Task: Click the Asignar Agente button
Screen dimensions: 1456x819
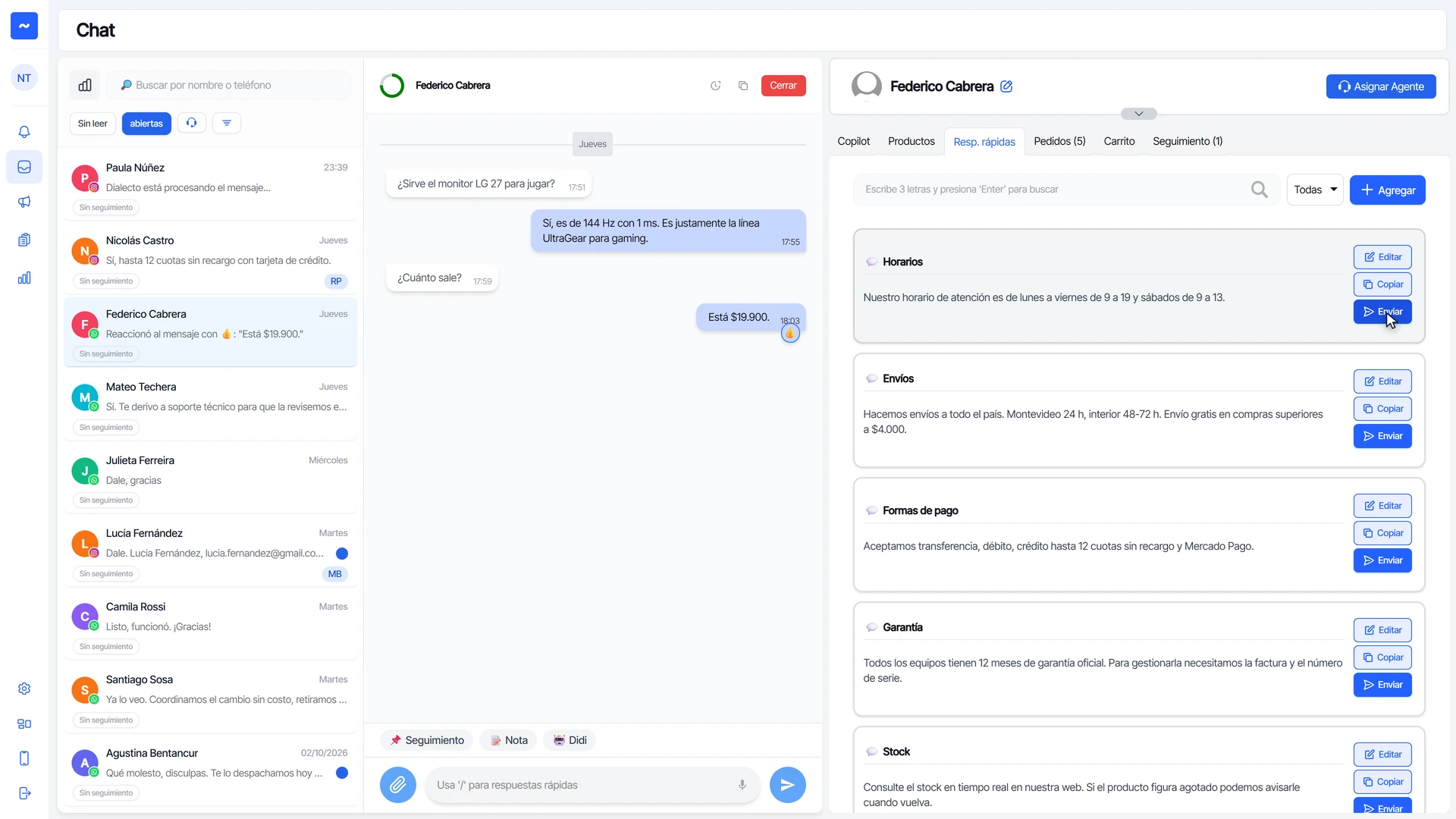Action: (x=1381, y=86)
